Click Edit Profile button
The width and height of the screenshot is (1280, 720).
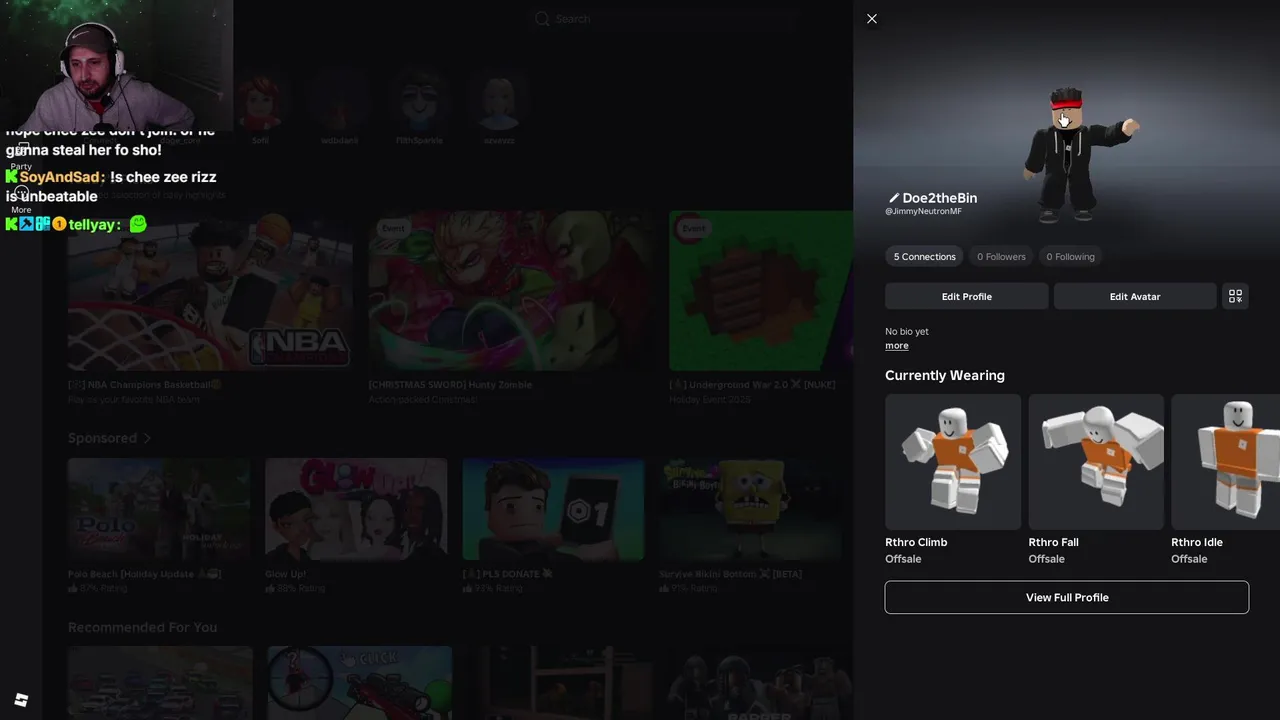966,296
